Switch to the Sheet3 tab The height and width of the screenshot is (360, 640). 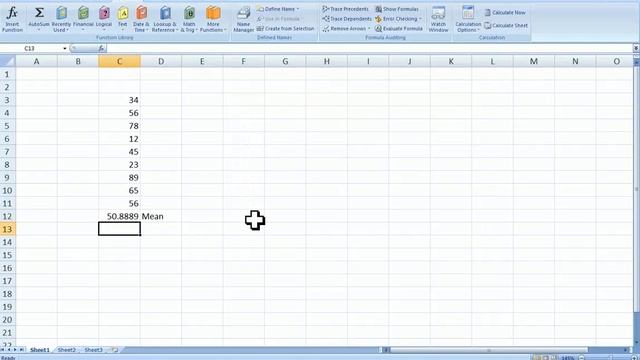pos(93,350)
